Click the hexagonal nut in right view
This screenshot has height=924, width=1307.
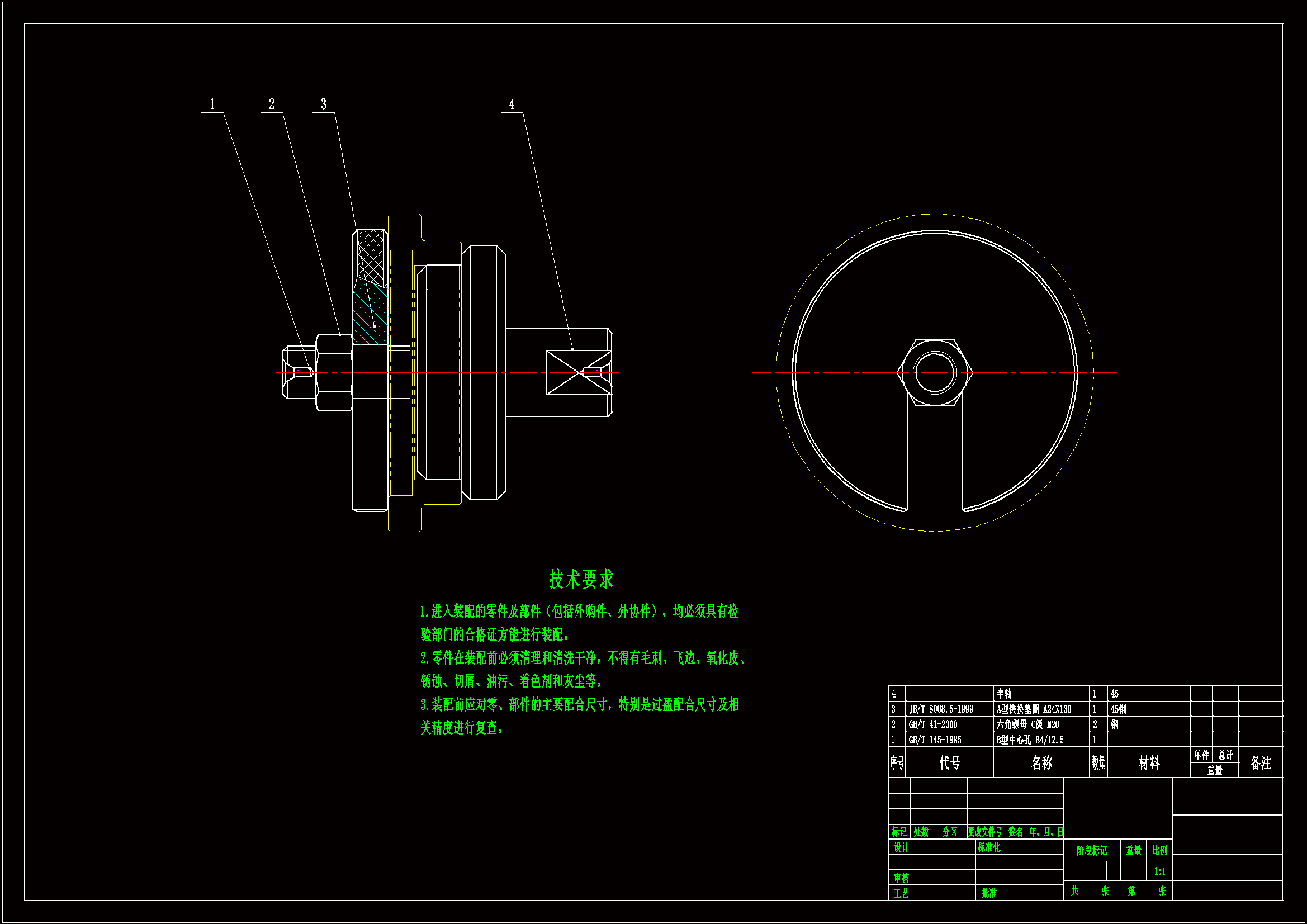tap(935, 372)
